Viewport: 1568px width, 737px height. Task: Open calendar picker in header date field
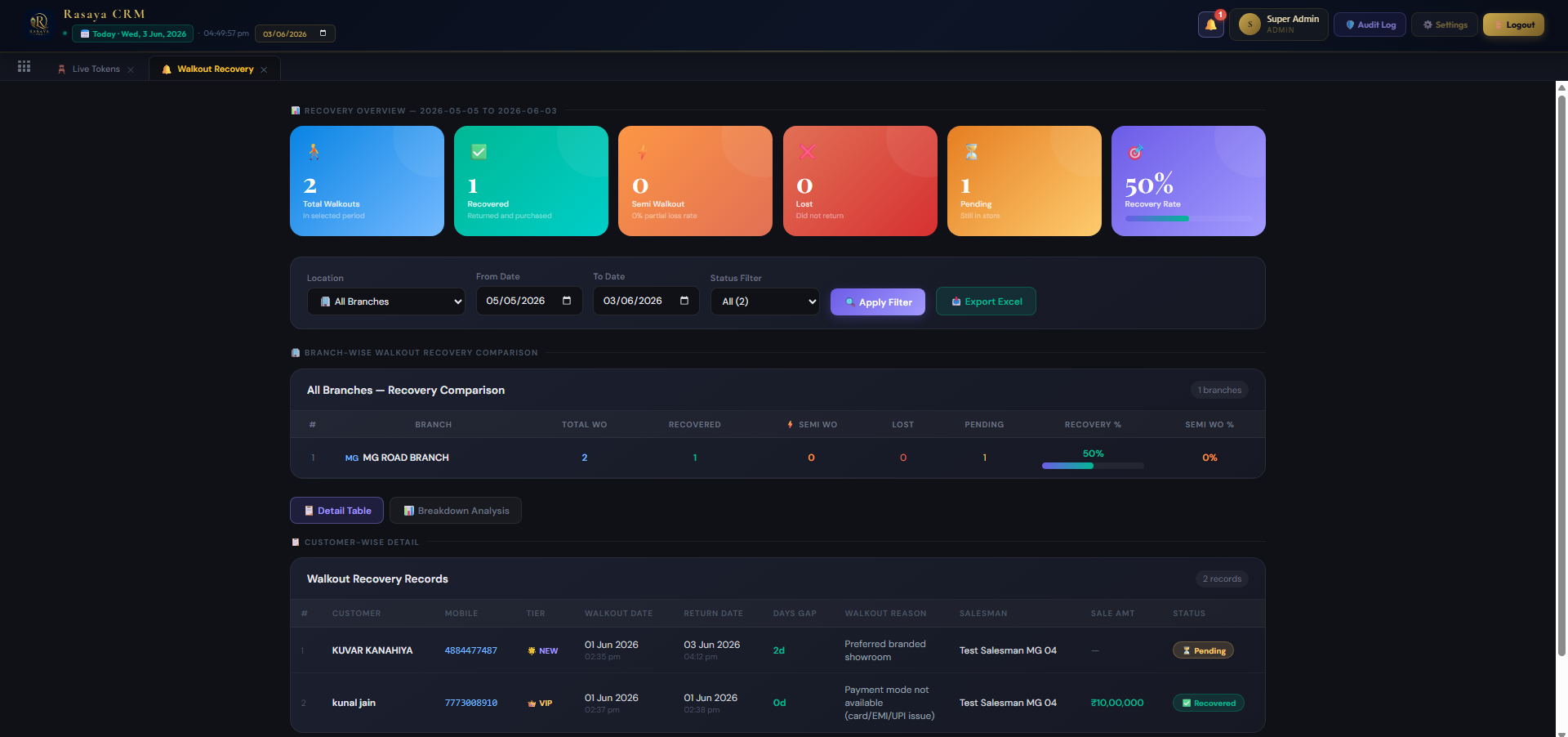(x=323, y=33)
